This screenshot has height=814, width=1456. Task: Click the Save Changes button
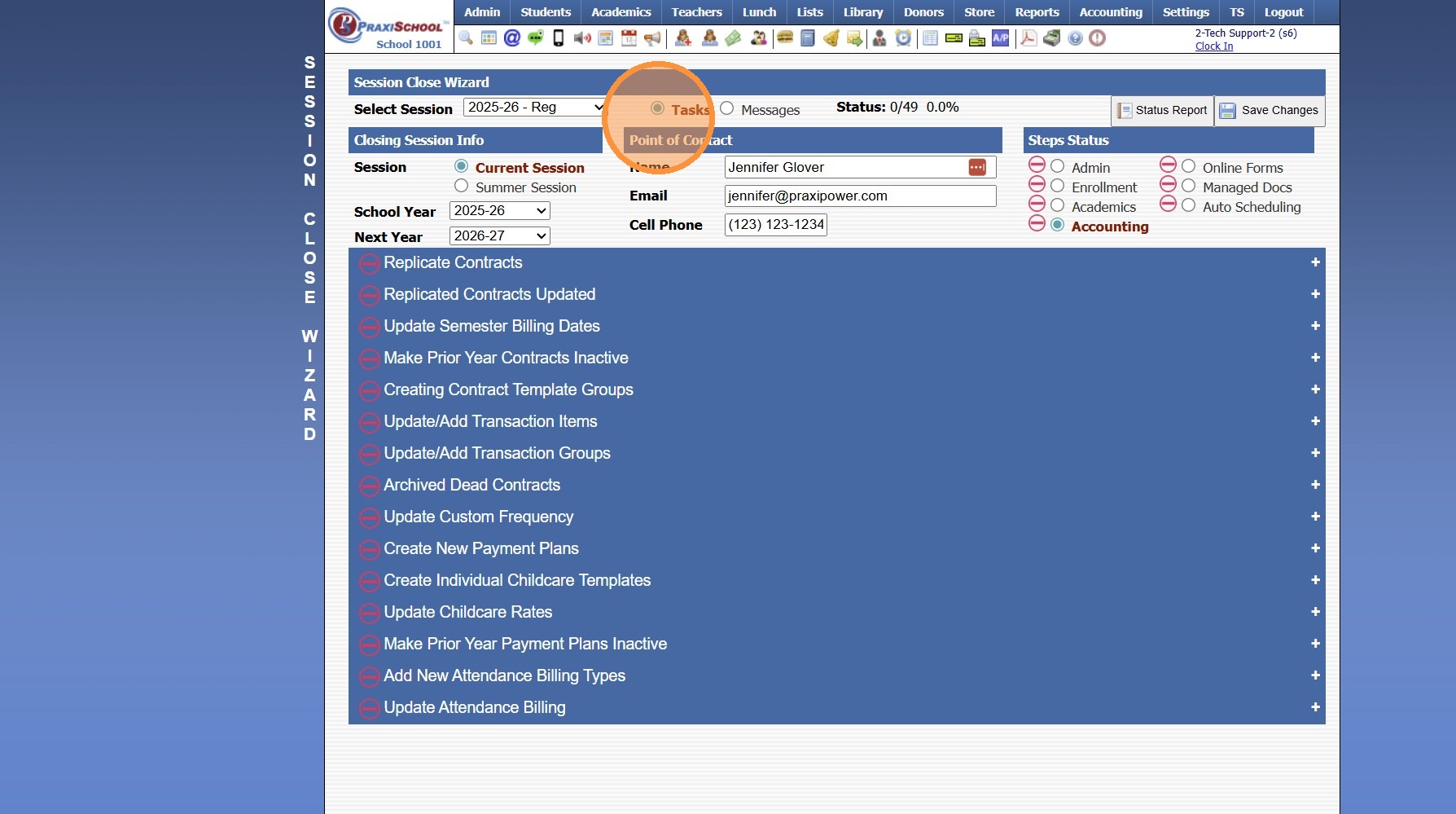point(1270,111)
